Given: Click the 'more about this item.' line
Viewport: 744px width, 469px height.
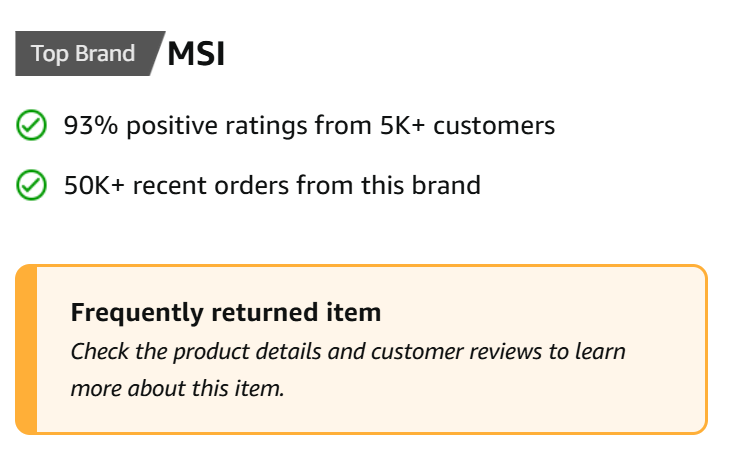Looking at the screenshot, I should pyautogui.click(x=177, y=389).
